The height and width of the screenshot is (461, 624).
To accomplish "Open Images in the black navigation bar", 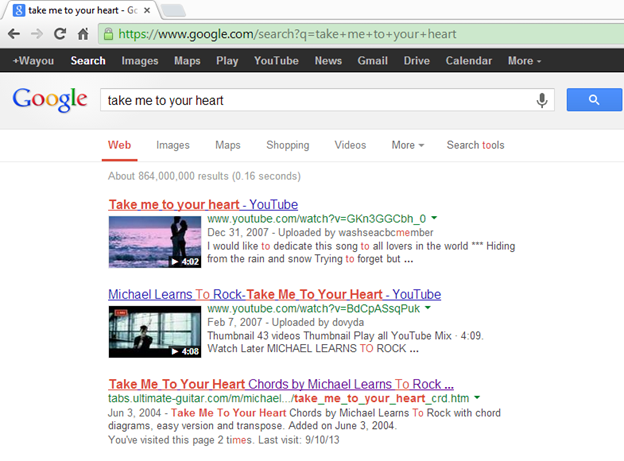I will [x=140, y=61].
